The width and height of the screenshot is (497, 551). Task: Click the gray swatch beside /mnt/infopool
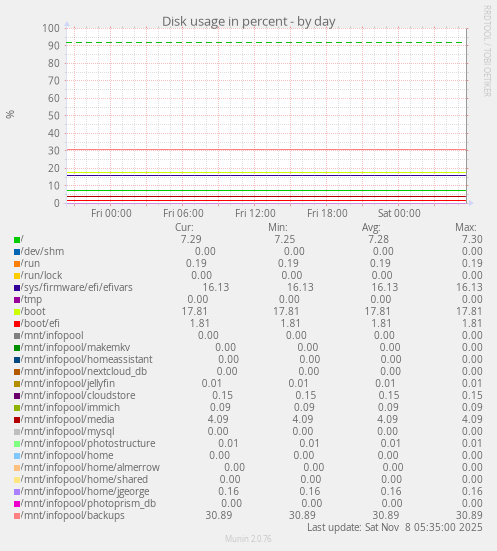tap(17, 336)
